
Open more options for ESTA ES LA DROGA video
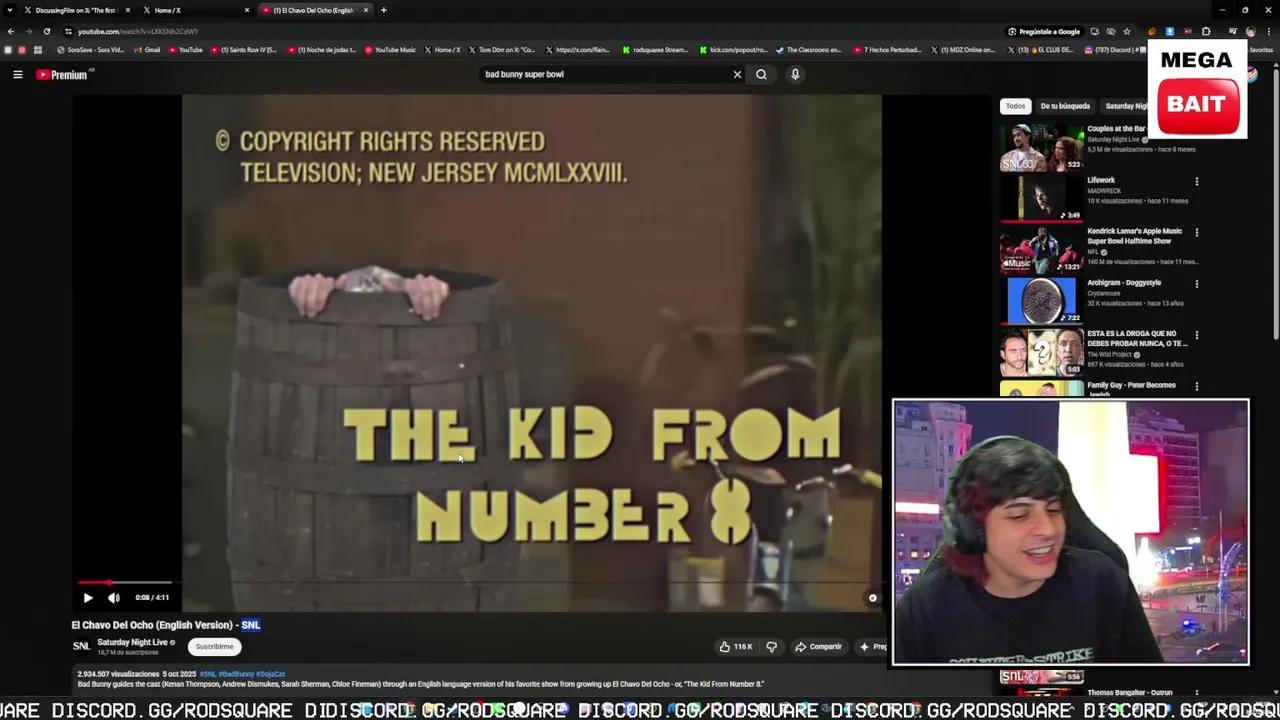tap(1196, 335)
